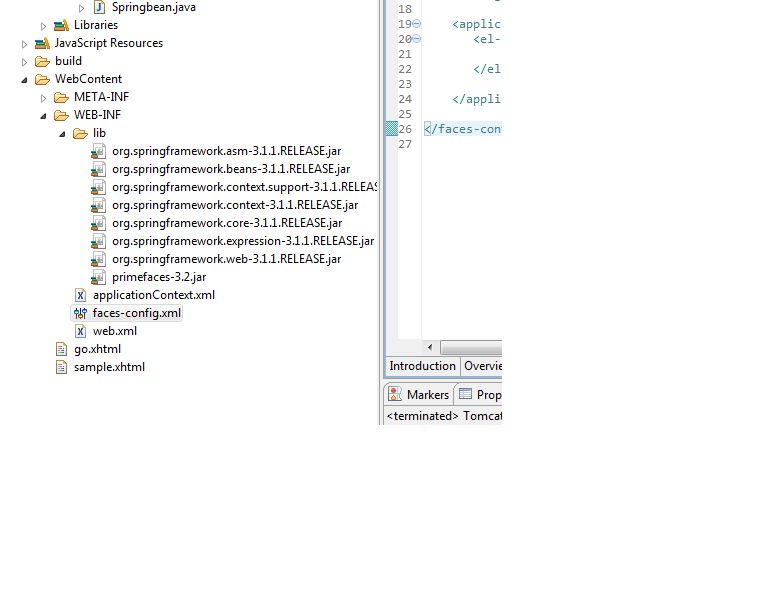
Task: Click the applicationContext.xml file icon
Action: 80,295
